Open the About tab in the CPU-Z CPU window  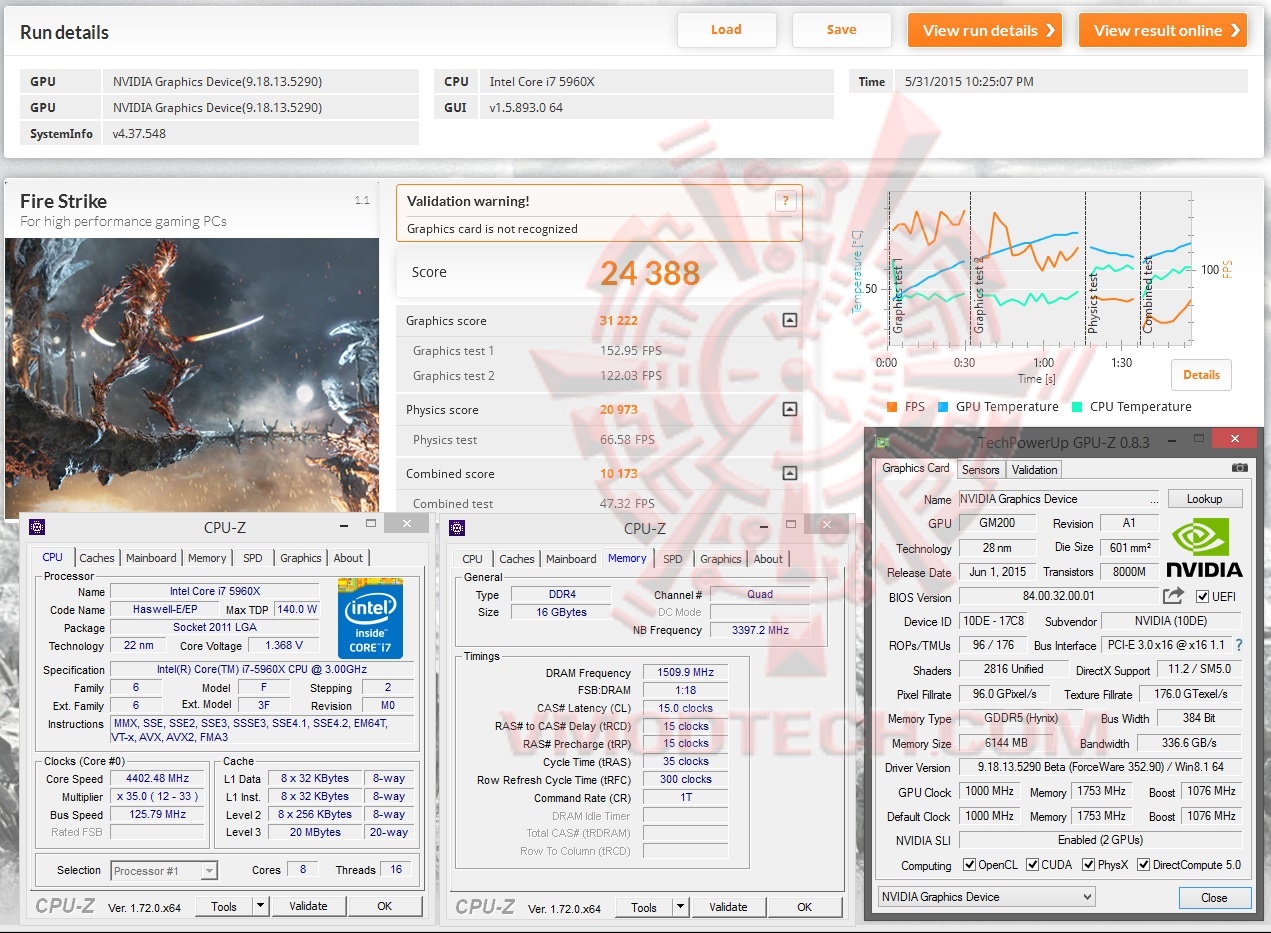tap(348, 558)
